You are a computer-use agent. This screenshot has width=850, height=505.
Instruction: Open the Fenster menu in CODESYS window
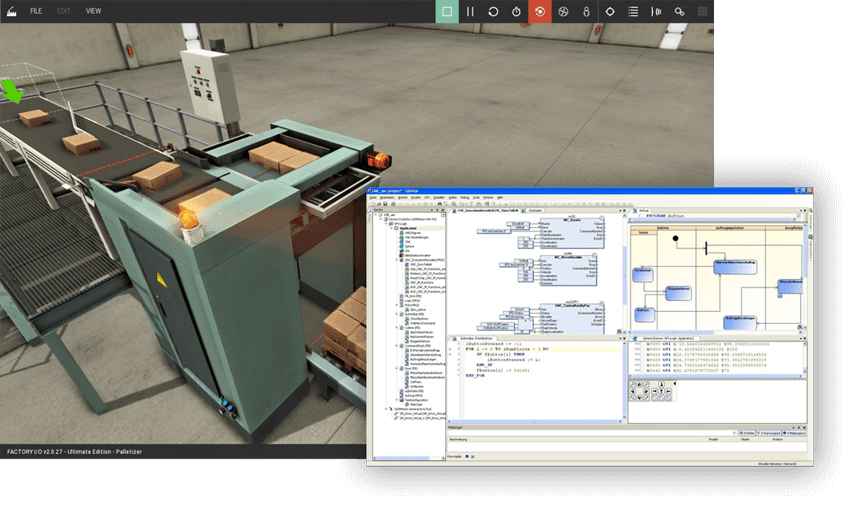point(488,198)
